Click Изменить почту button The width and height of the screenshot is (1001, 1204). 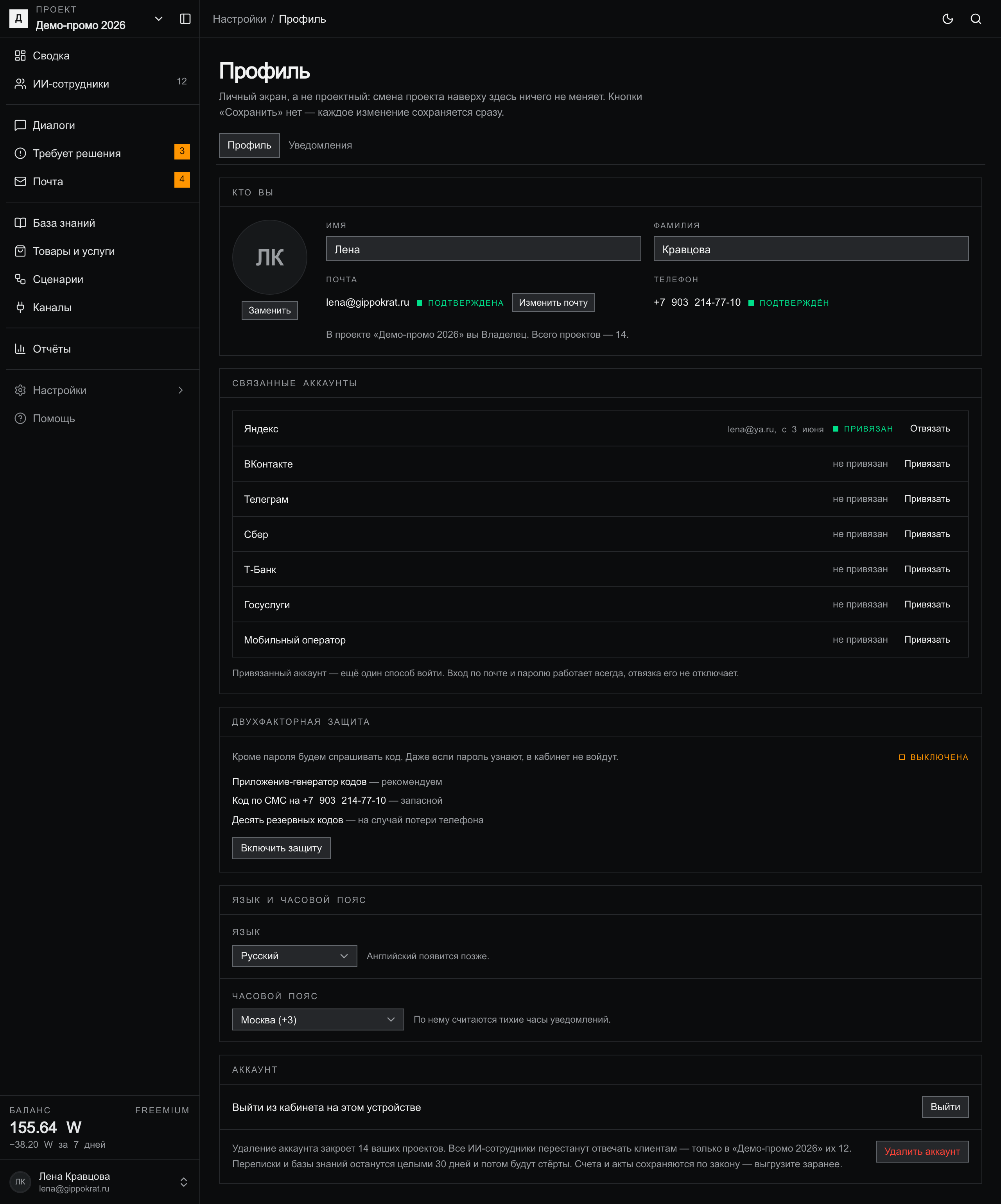tap(553, 303)
